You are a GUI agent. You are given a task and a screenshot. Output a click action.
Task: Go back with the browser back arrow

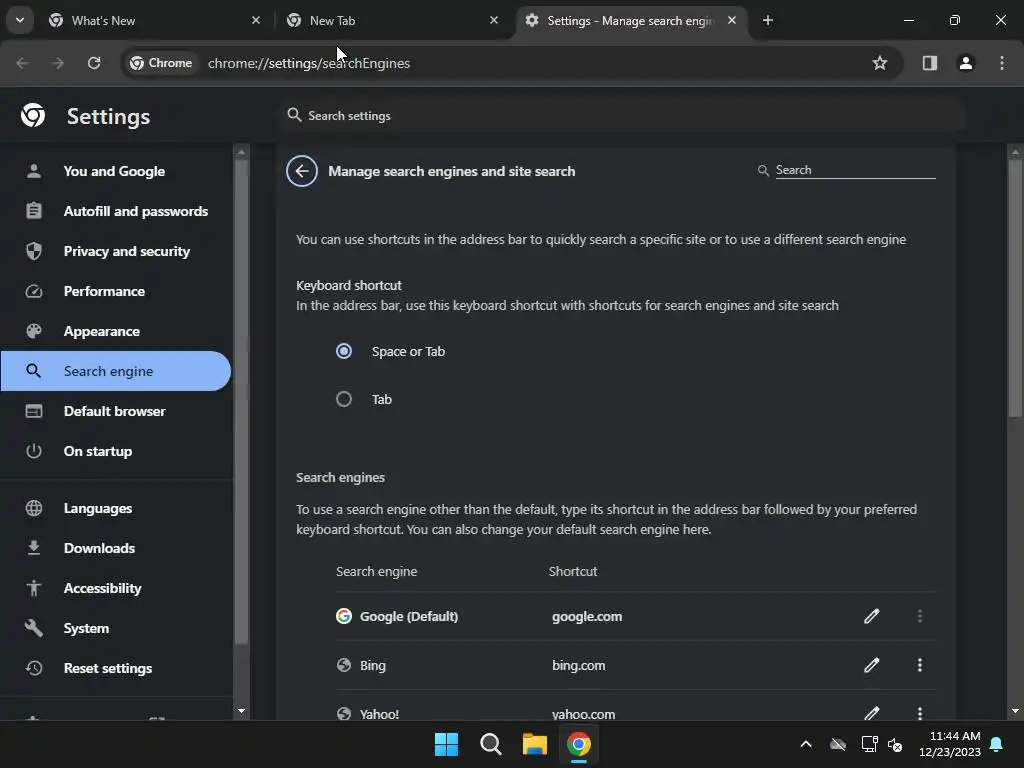click(x=22, y=63)
